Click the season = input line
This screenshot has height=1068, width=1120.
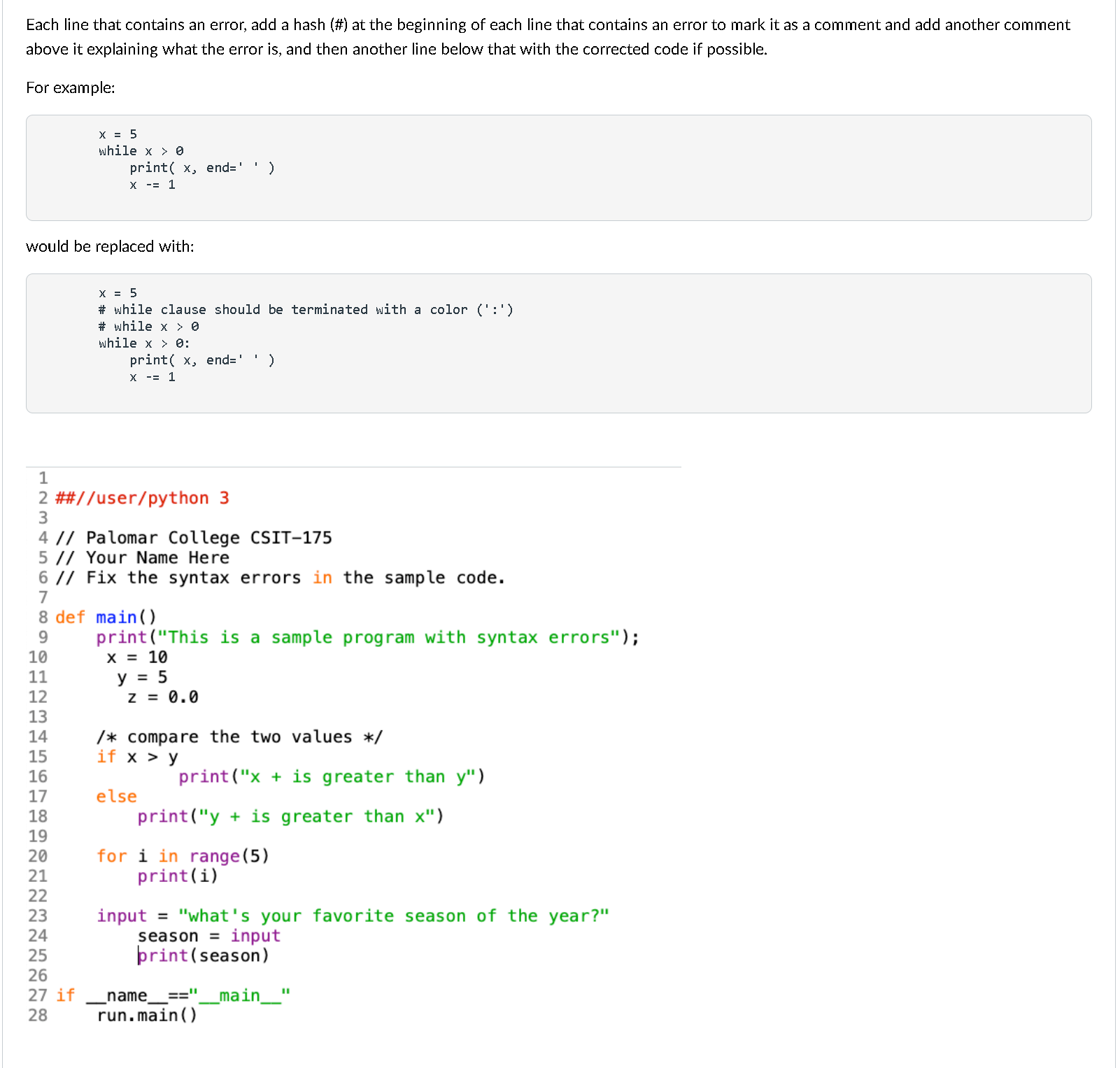coord(208,936)
